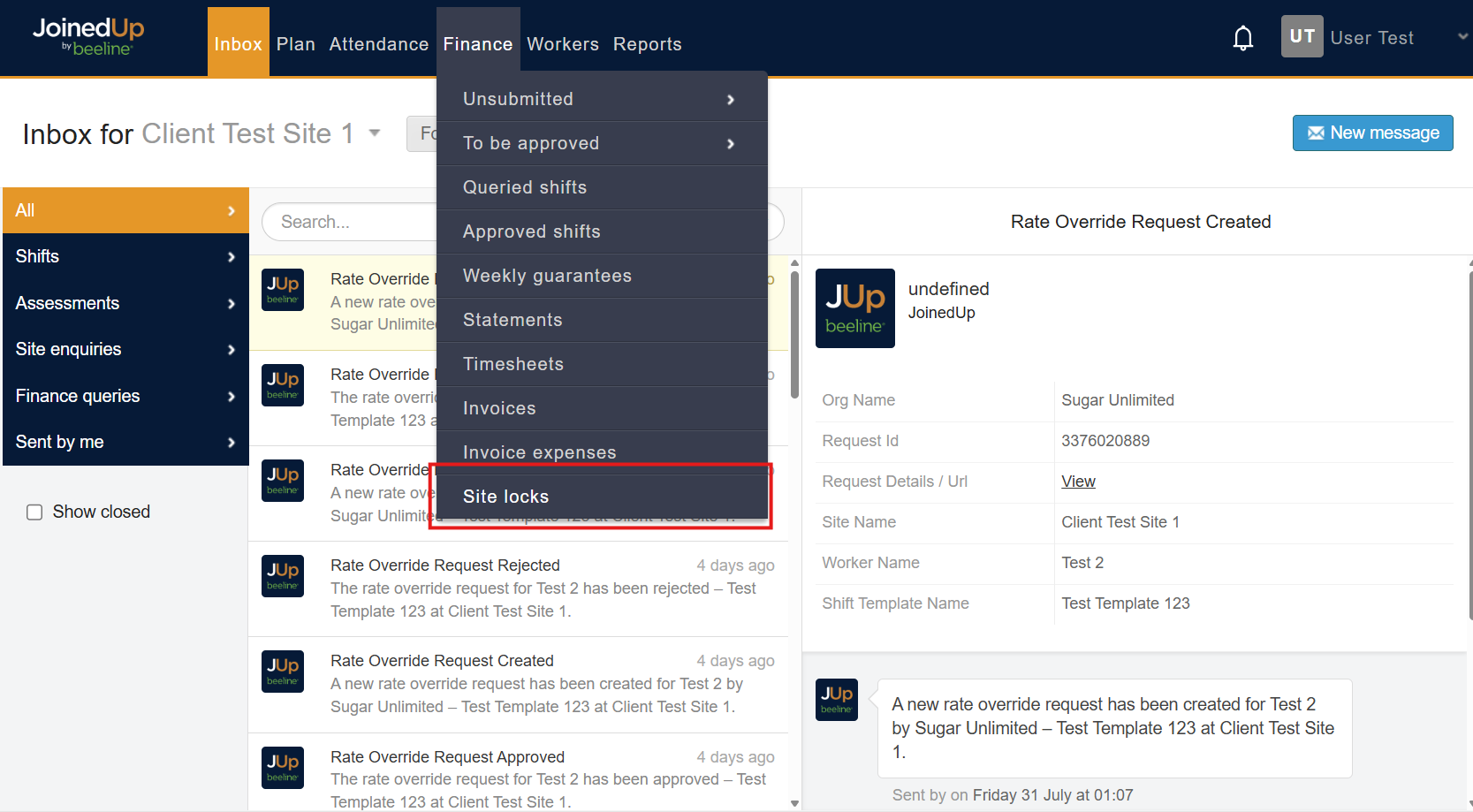
Task: Click JUp icon of highlighted first inbox message
Action: 283,290
